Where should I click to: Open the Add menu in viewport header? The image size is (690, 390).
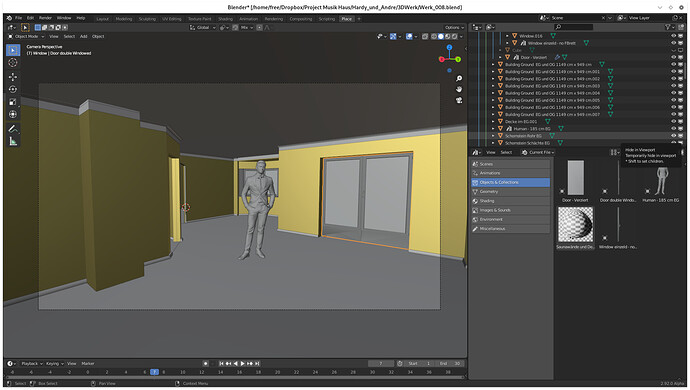84,37
